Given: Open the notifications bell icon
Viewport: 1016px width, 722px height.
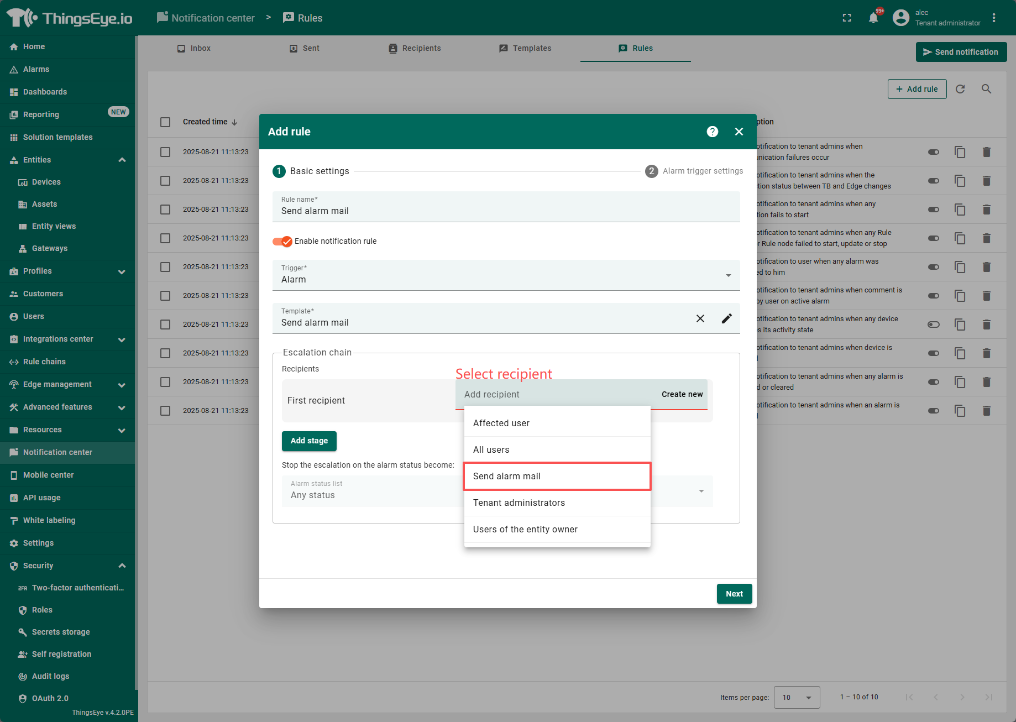Looking at the screenshot, I should click(x=873, y=18).
